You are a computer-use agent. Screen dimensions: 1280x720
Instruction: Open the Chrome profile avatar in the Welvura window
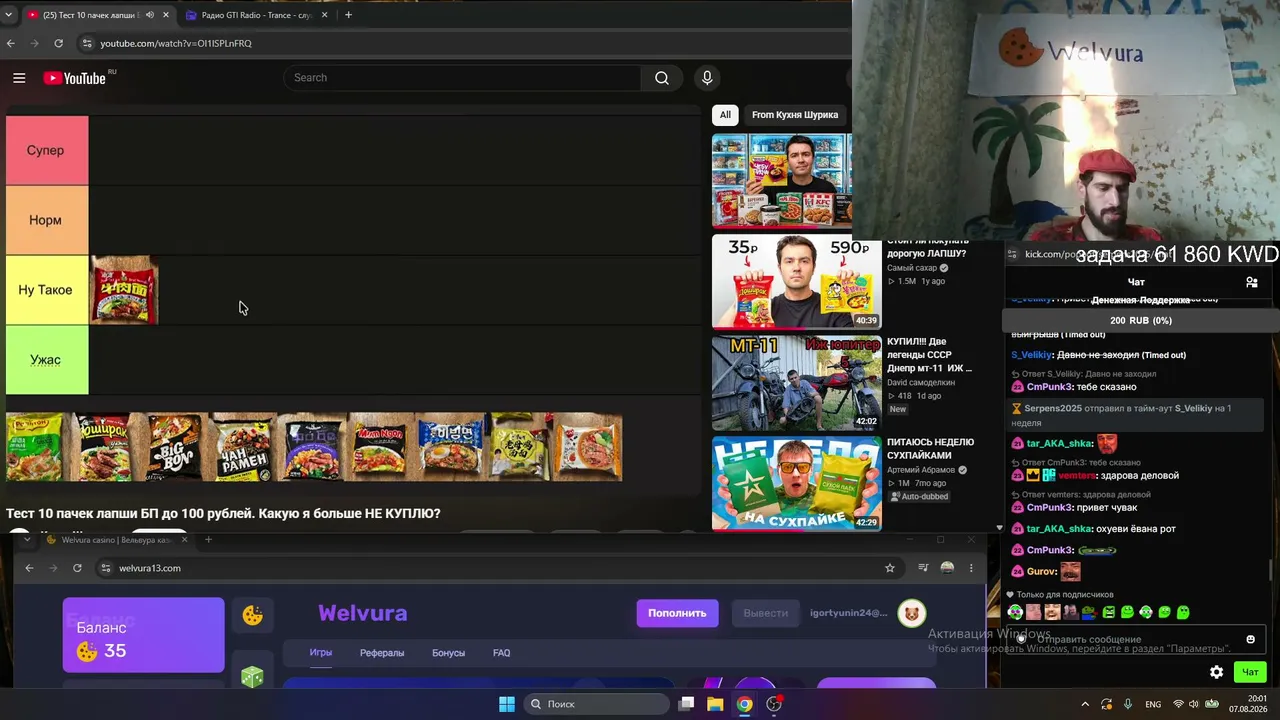click(947, 568)
